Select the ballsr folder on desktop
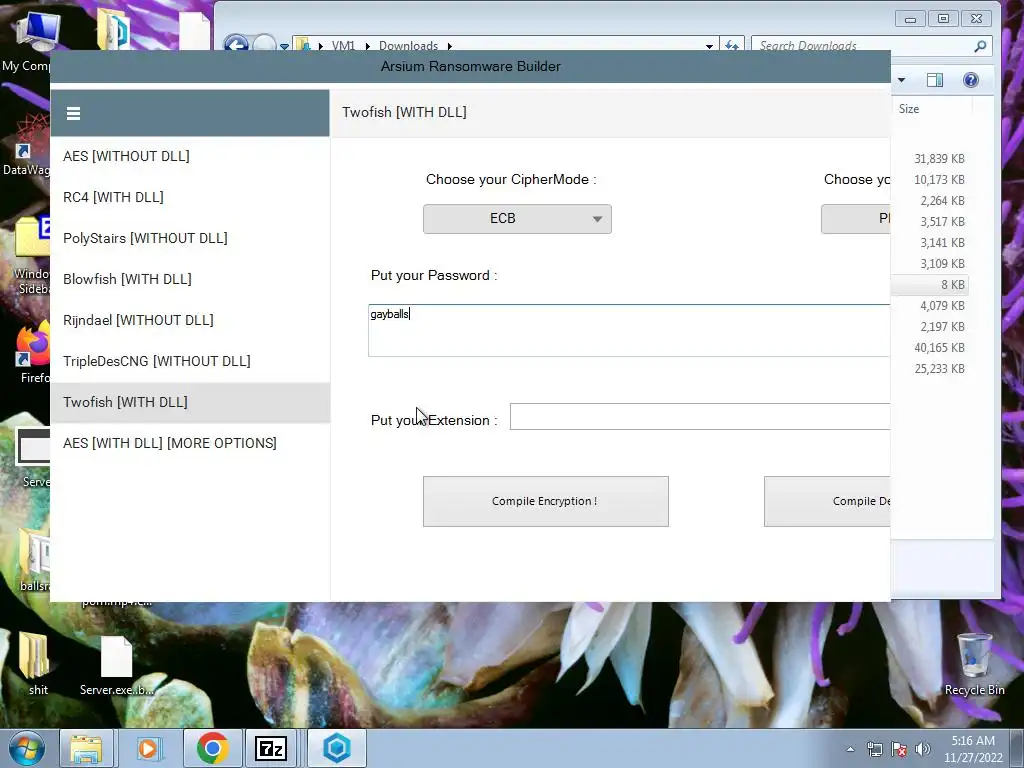1024x768 pixels. pyautogui.click(x=34, y=560)
